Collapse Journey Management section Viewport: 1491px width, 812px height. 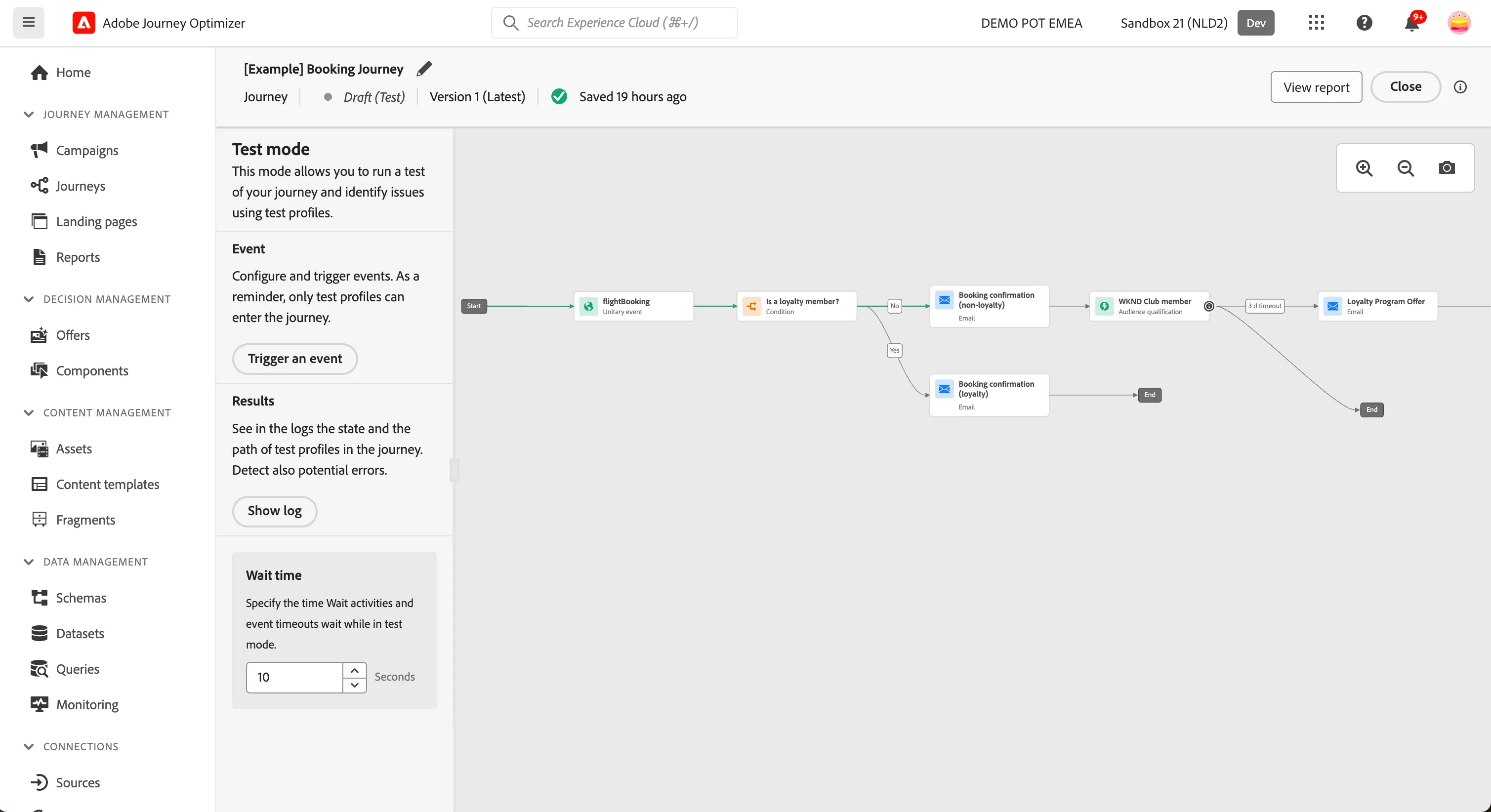point(28,115)
